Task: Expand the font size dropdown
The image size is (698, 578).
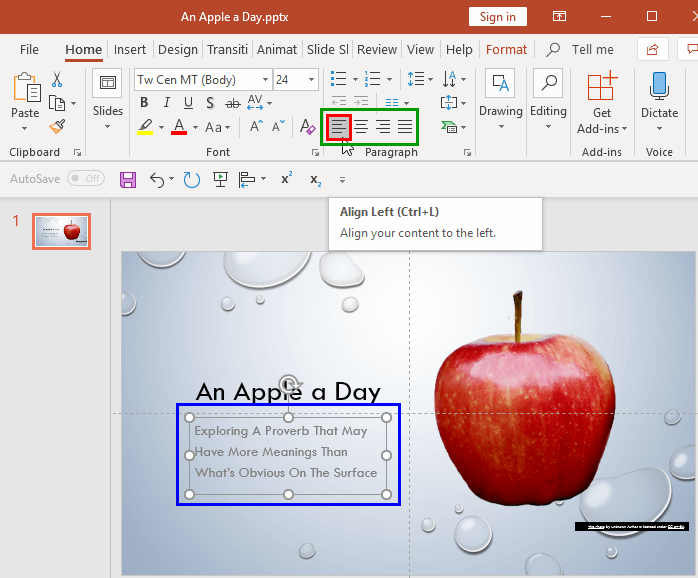Action: click(x=311, y=80)
